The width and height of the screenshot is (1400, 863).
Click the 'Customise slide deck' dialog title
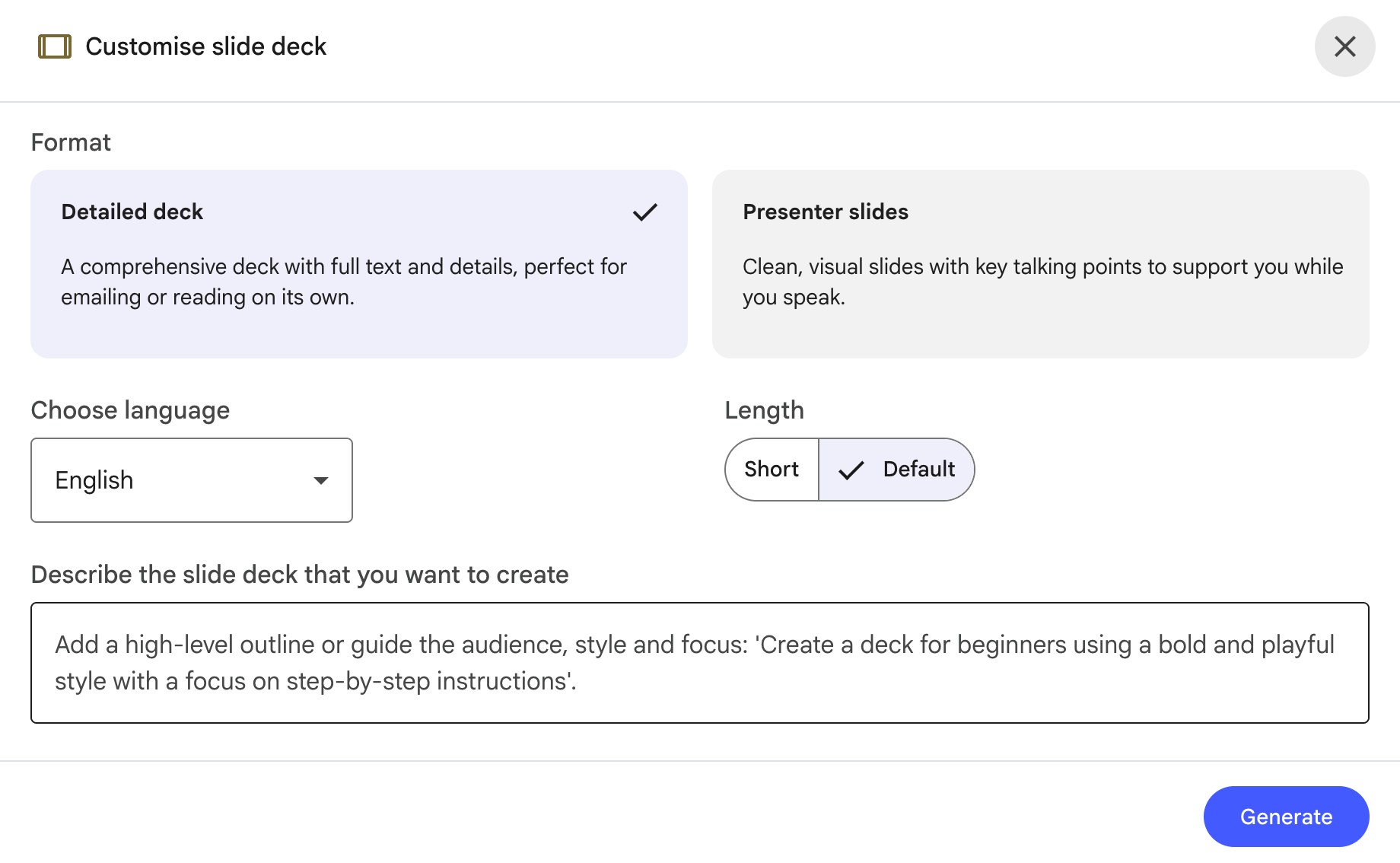click(x=206, y=46)
